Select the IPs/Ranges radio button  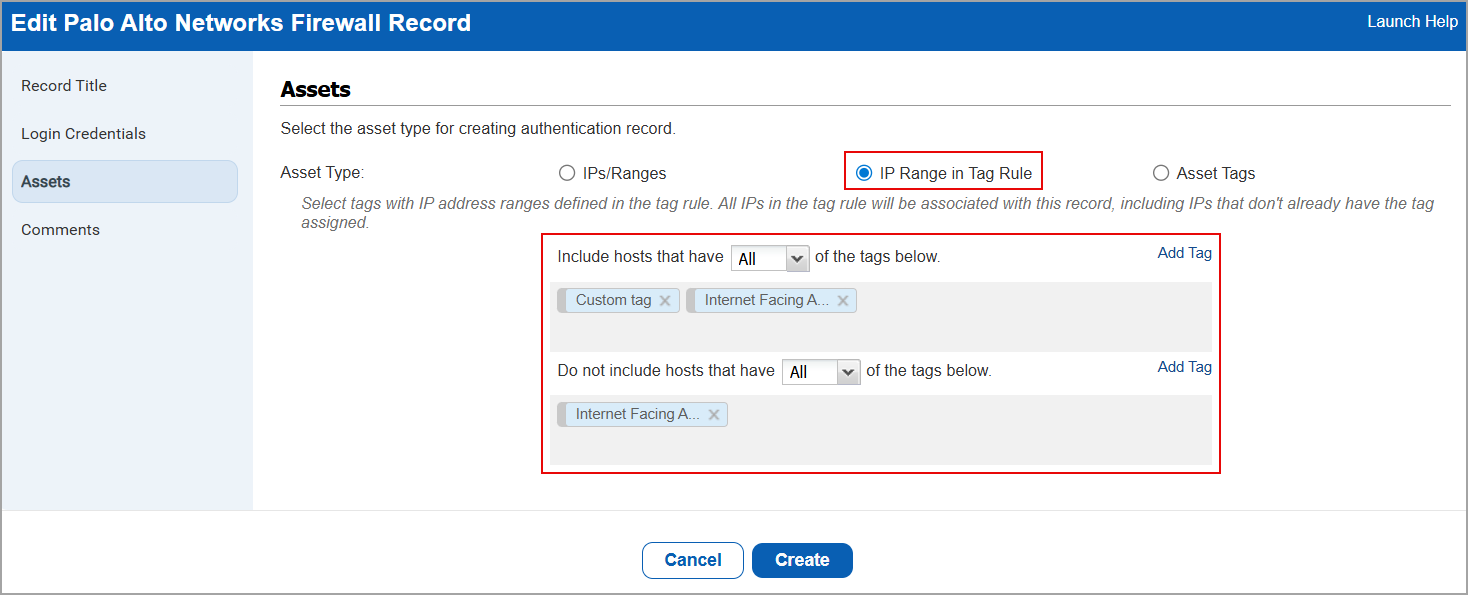567,172
